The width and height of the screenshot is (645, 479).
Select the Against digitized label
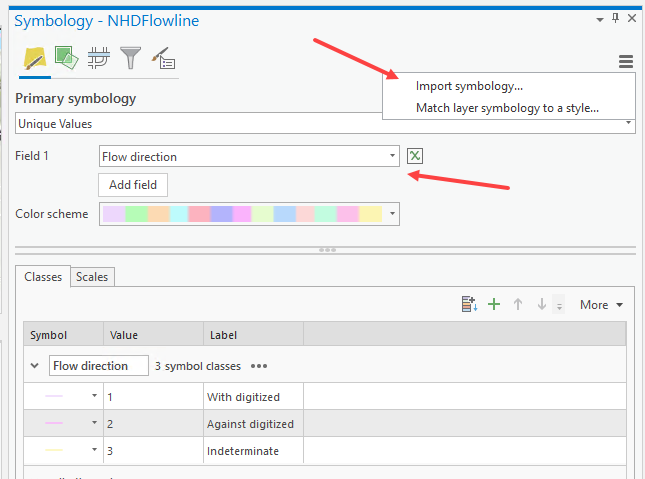(x=250, y=424)
